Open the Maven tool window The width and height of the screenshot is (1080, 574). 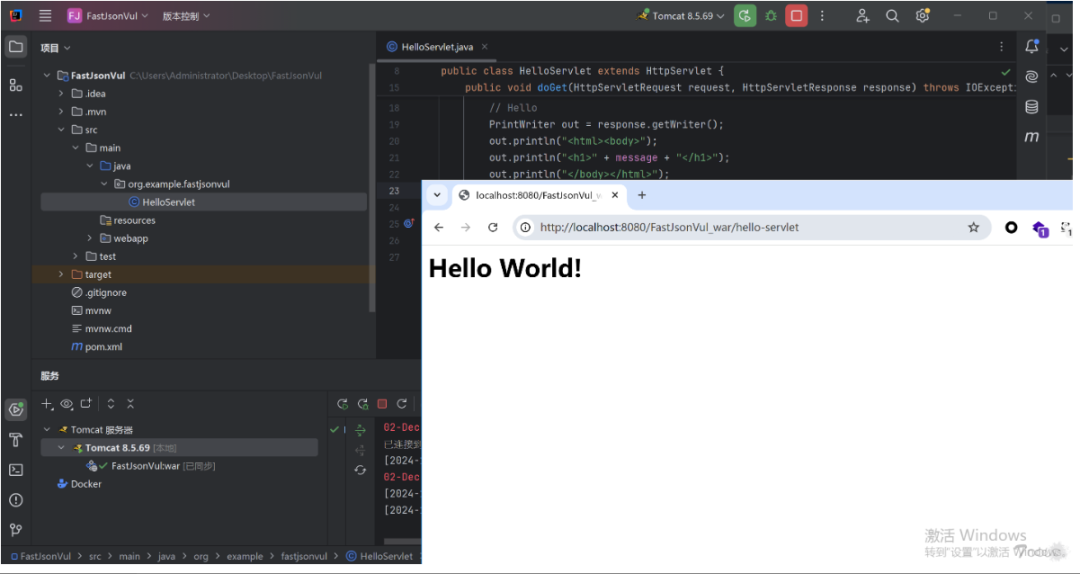tap(1032, 136)
